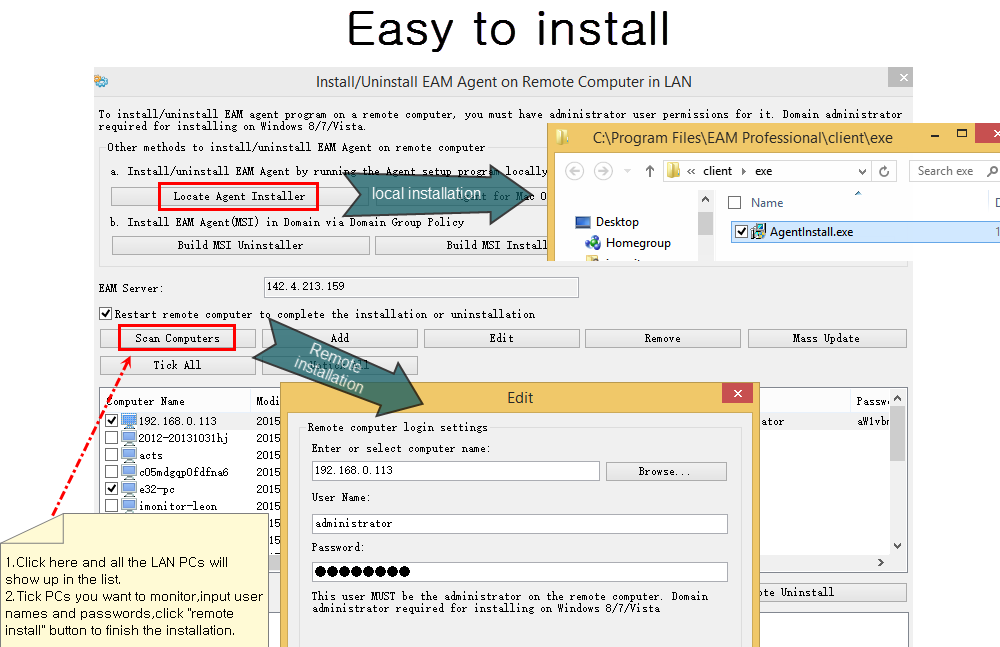Click the Computer Name column header
This screenshot has width=1000, height=647.
145,401
